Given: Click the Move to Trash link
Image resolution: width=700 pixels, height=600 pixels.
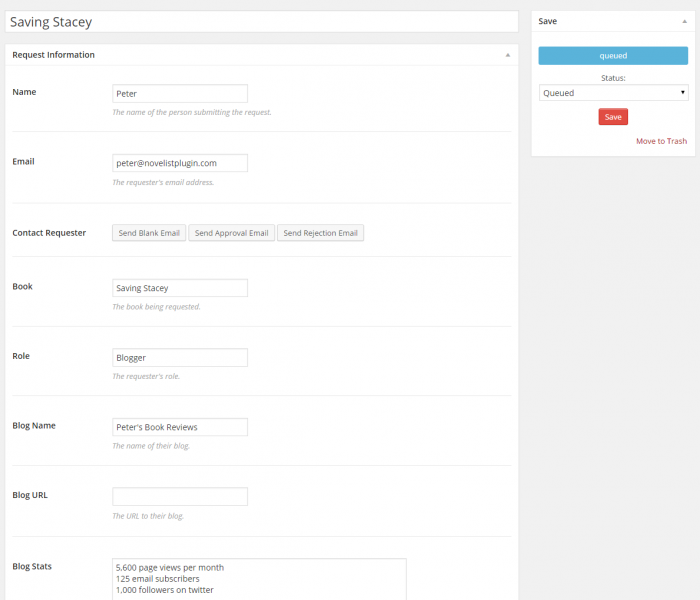Looking at the screenshot, I should tap(661, 141).
